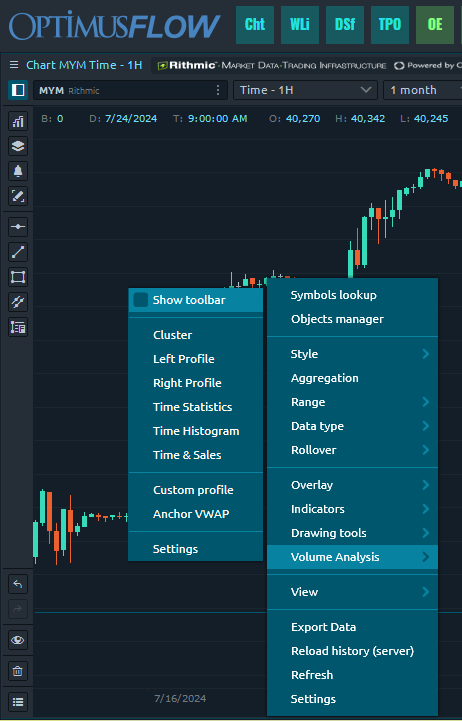Expand the Data type submenu
The image size is (462, 721).
[353, 426]
